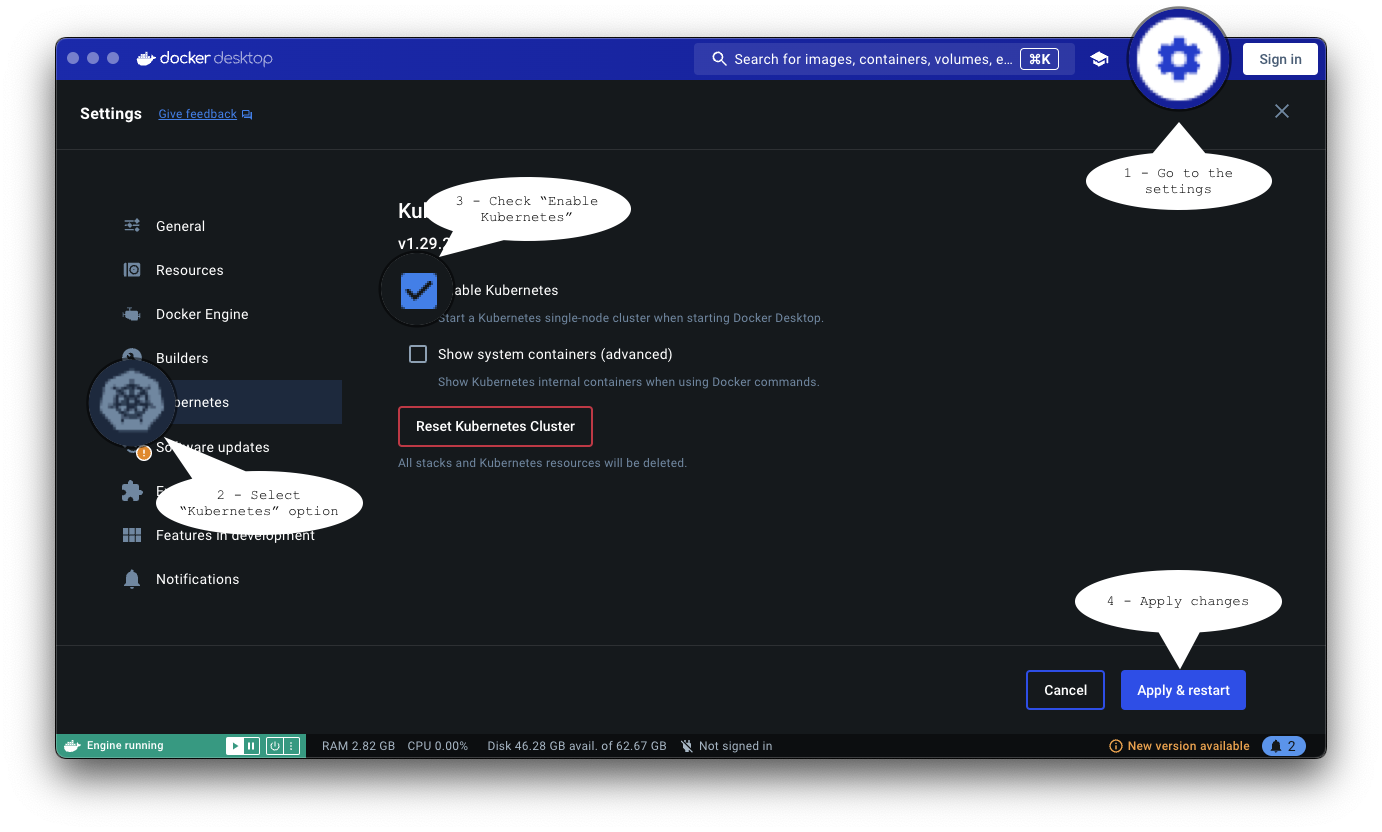Open the Learning Center graduation cap icon
The image size is (1382, 832).
[1099, 59]
